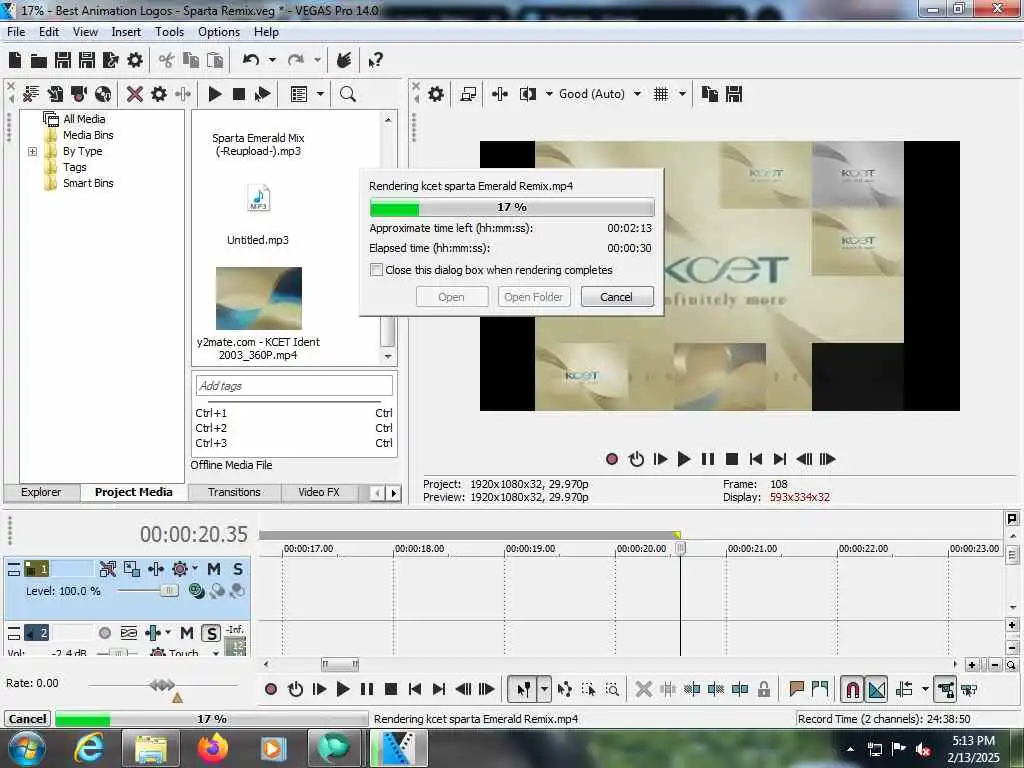Screen dimensions: 1024x768
Task: Switch to the Transitions tab
Action: pos(234,492)
